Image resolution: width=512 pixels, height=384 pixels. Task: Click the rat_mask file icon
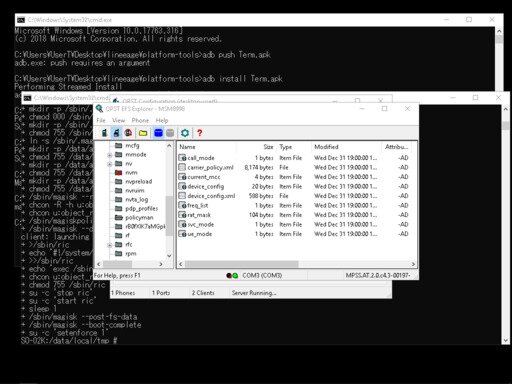[x=182, y=215]
